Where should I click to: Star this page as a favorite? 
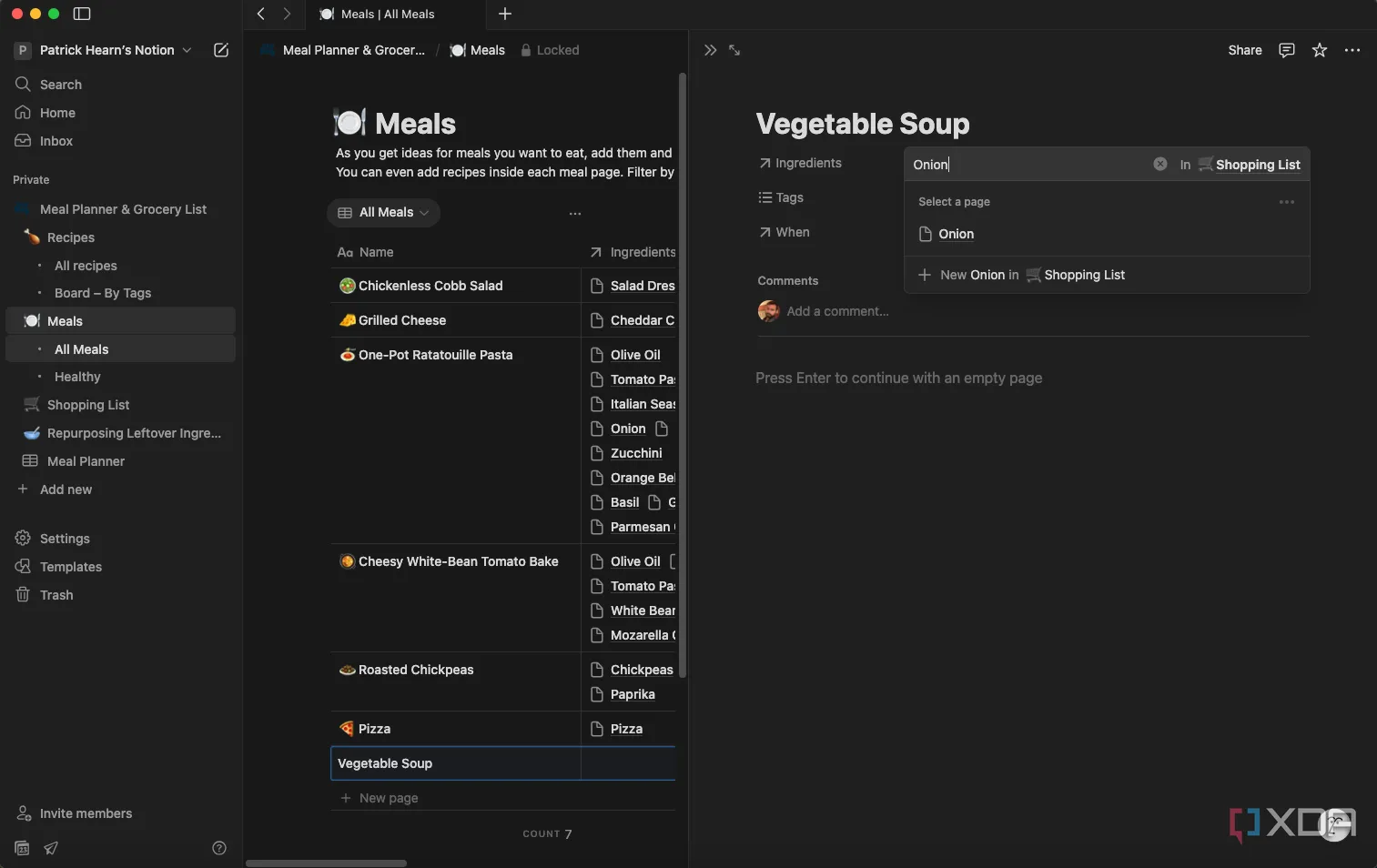1320,50
